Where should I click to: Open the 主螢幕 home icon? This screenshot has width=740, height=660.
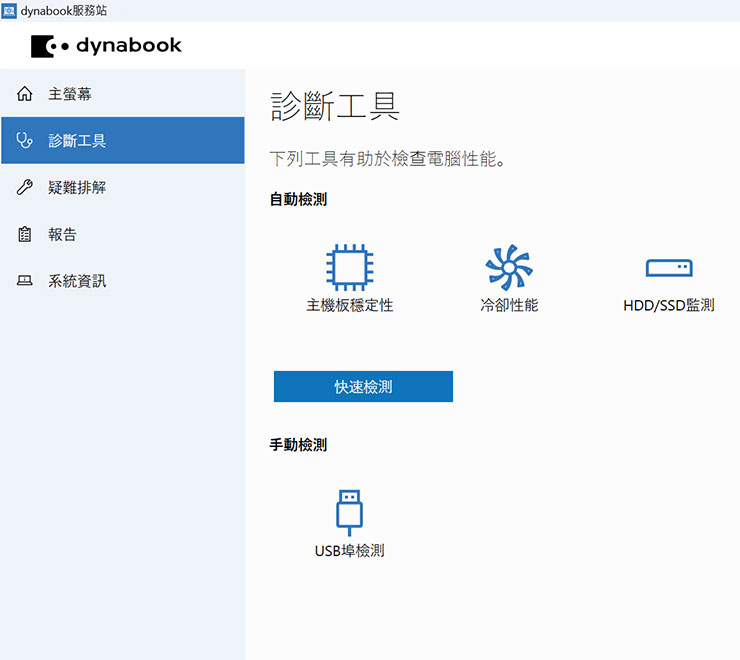coord(25,93)
